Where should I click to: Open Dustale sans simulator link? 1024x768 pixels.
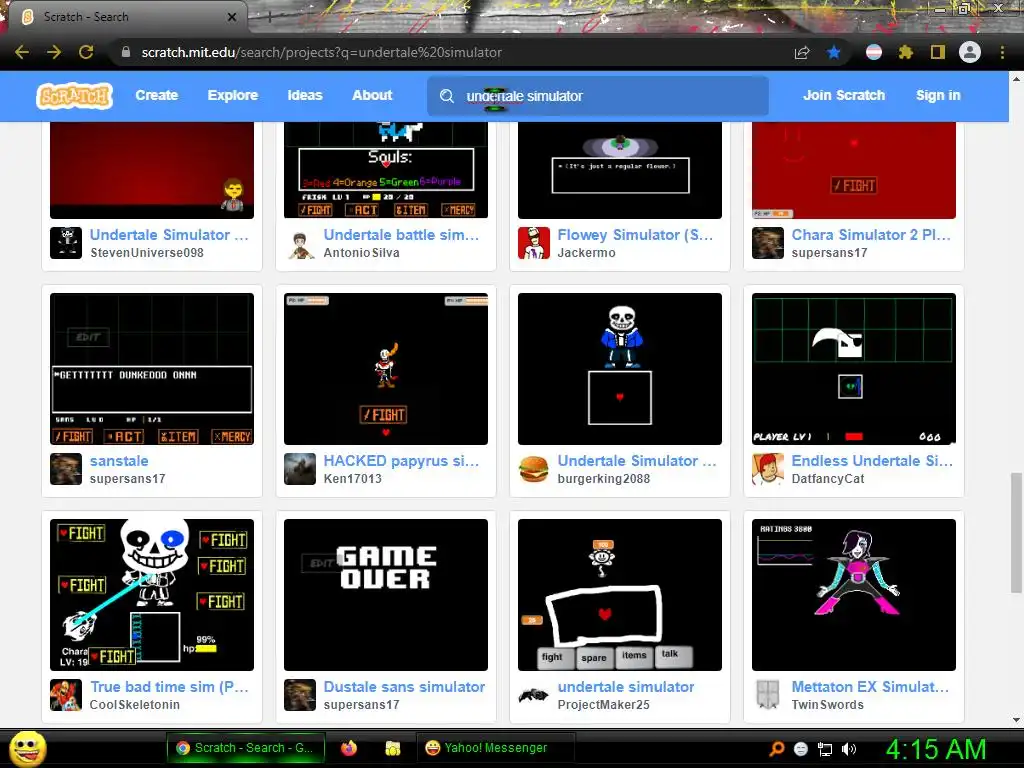pyautogui.click(x=404, y=687)
